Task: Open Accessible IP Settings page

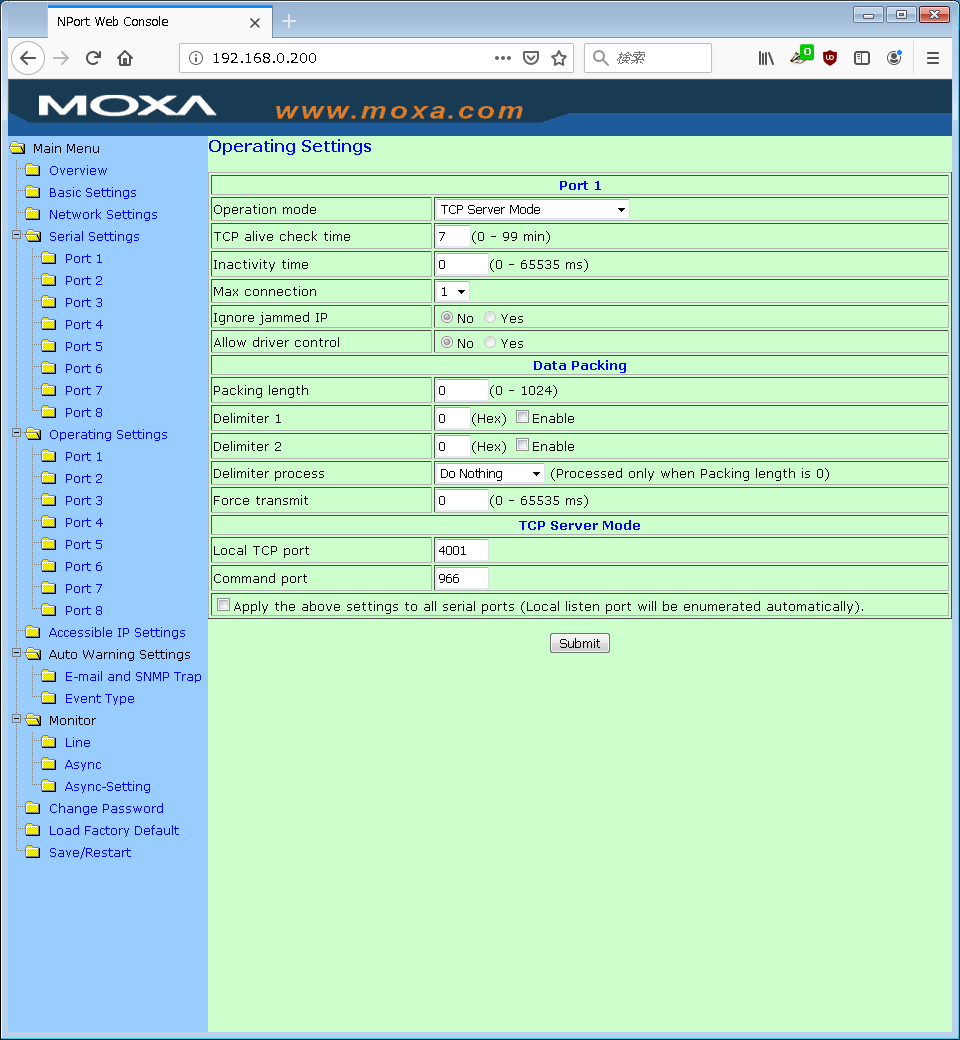Action: point(117,632)
